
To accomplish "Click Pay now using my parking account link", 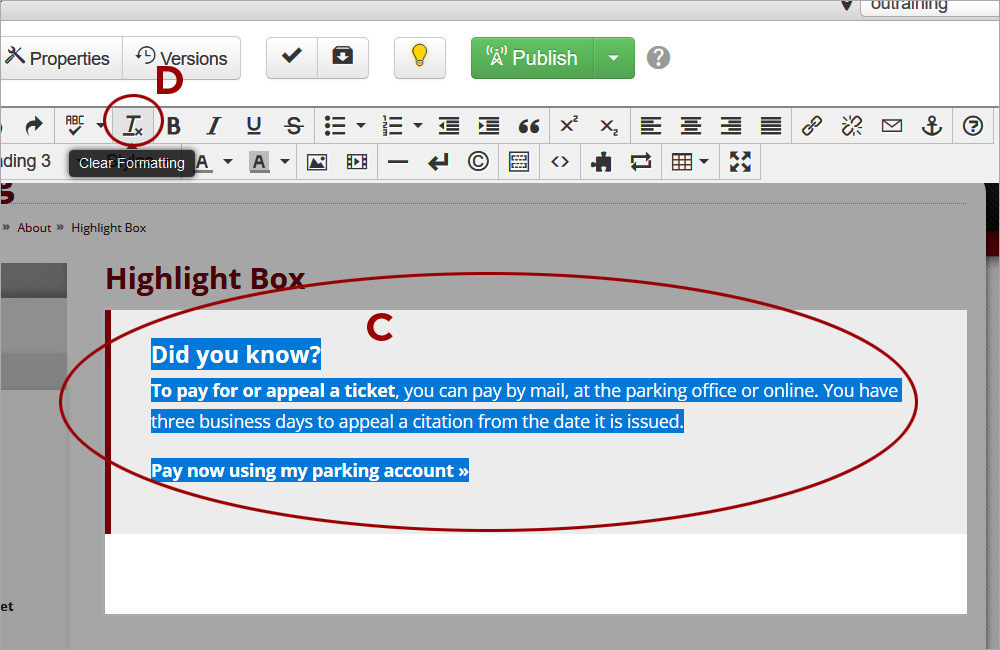I will tap(310, 470).
